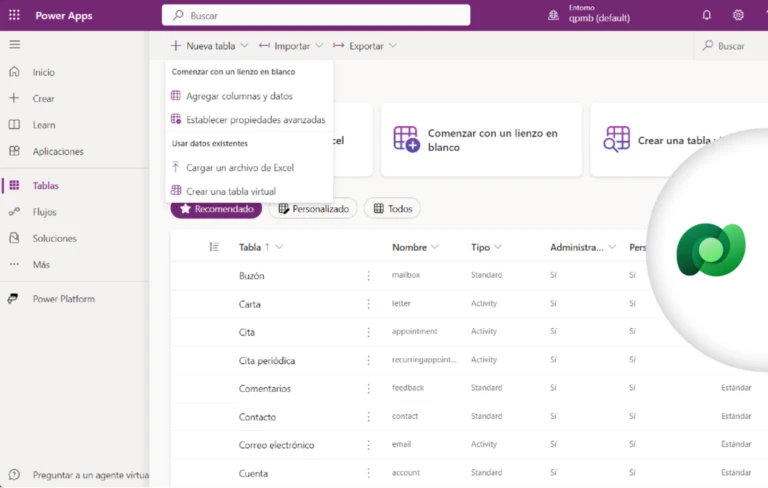Open more options for Cuenta row

tap(368, 473)
